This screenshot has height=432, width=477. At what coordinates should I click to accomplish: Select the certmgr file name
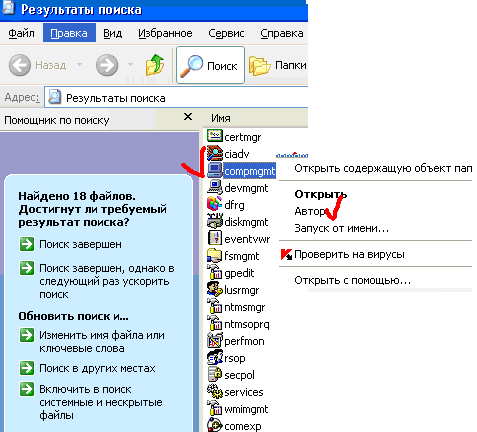(243, 137)
